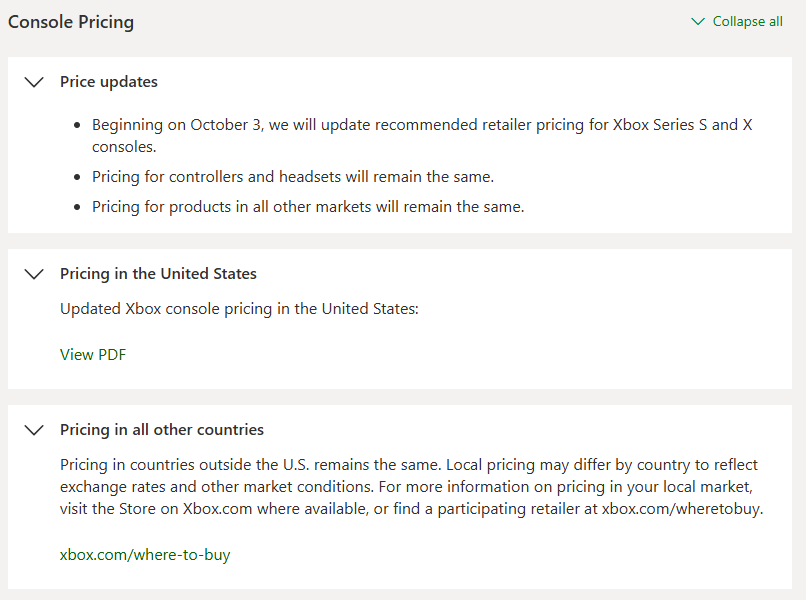Click the inline xbox.com/wheretobuy text in paragraph

click(682, 509)
